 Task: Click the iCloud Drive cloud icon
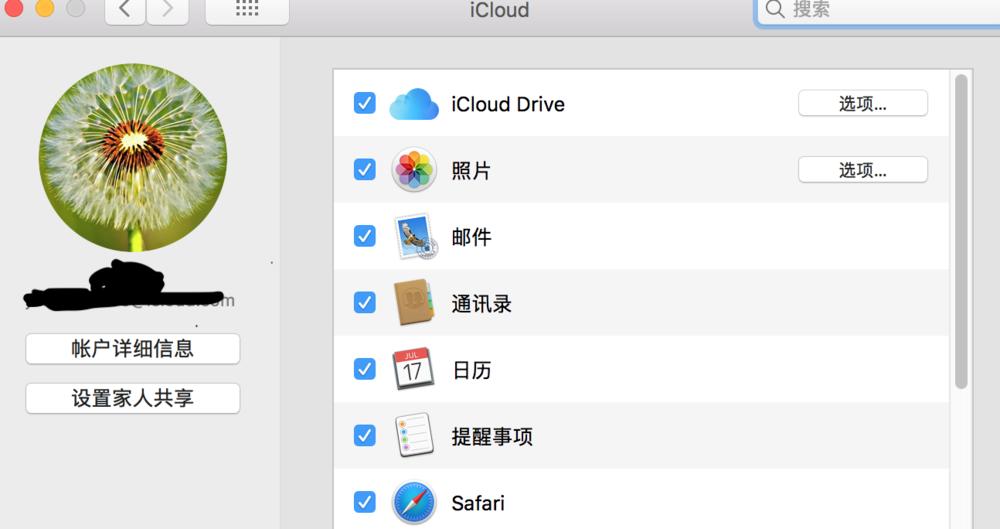414,104
